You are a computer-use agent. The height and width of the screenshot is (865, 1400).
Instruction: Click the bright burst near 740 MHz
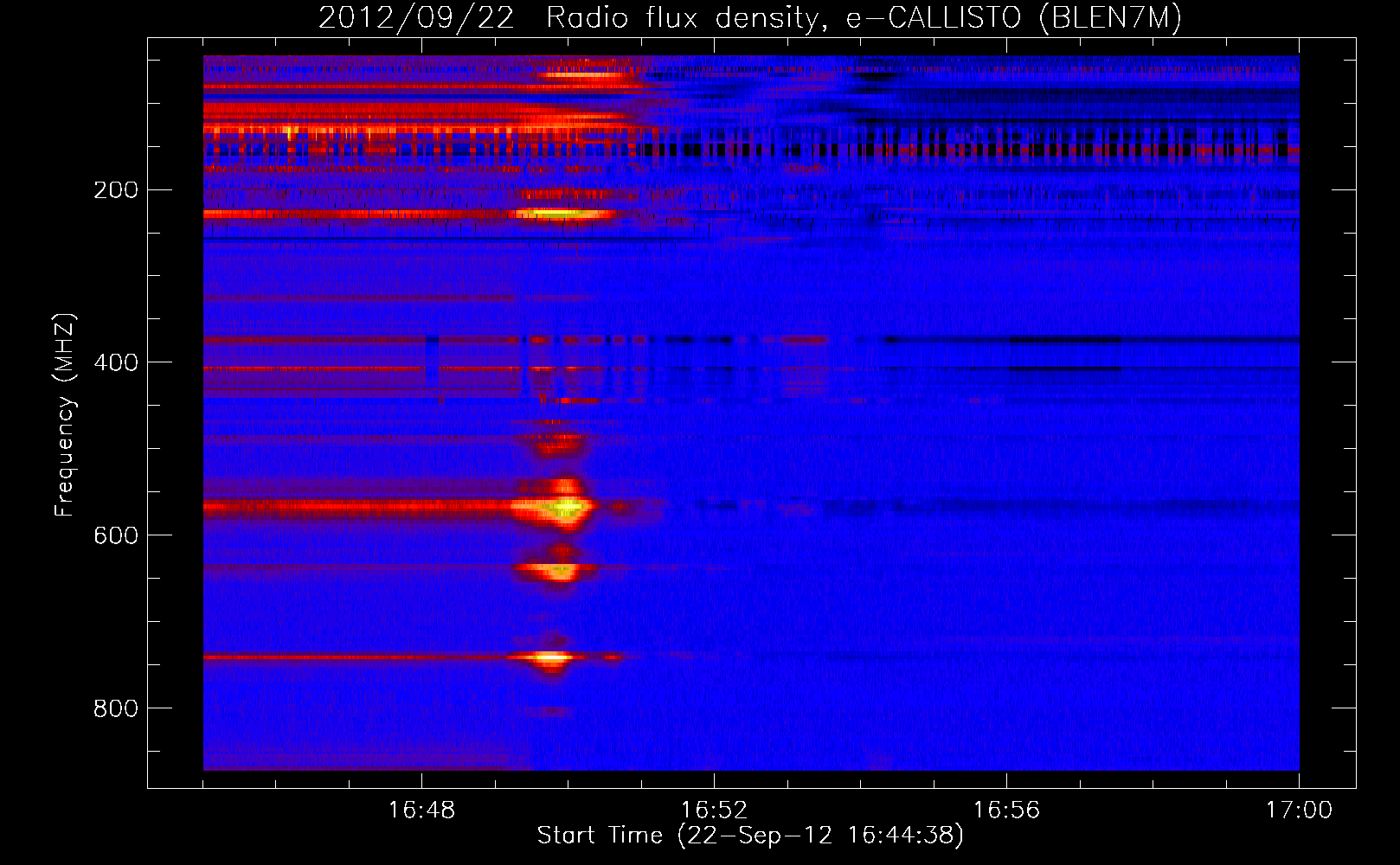[x=551, y=657]
